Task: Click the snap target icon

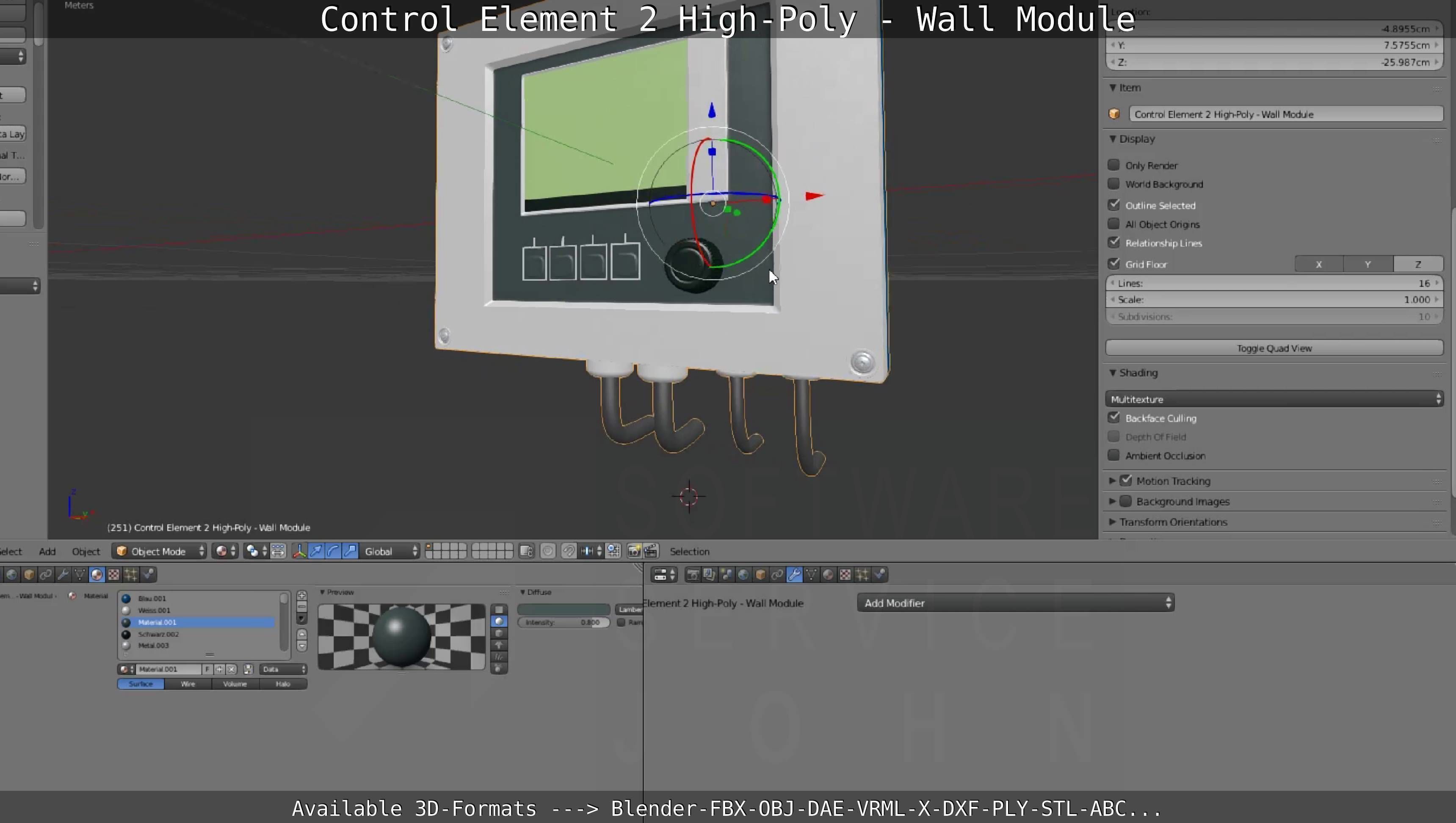Action: 614,551
